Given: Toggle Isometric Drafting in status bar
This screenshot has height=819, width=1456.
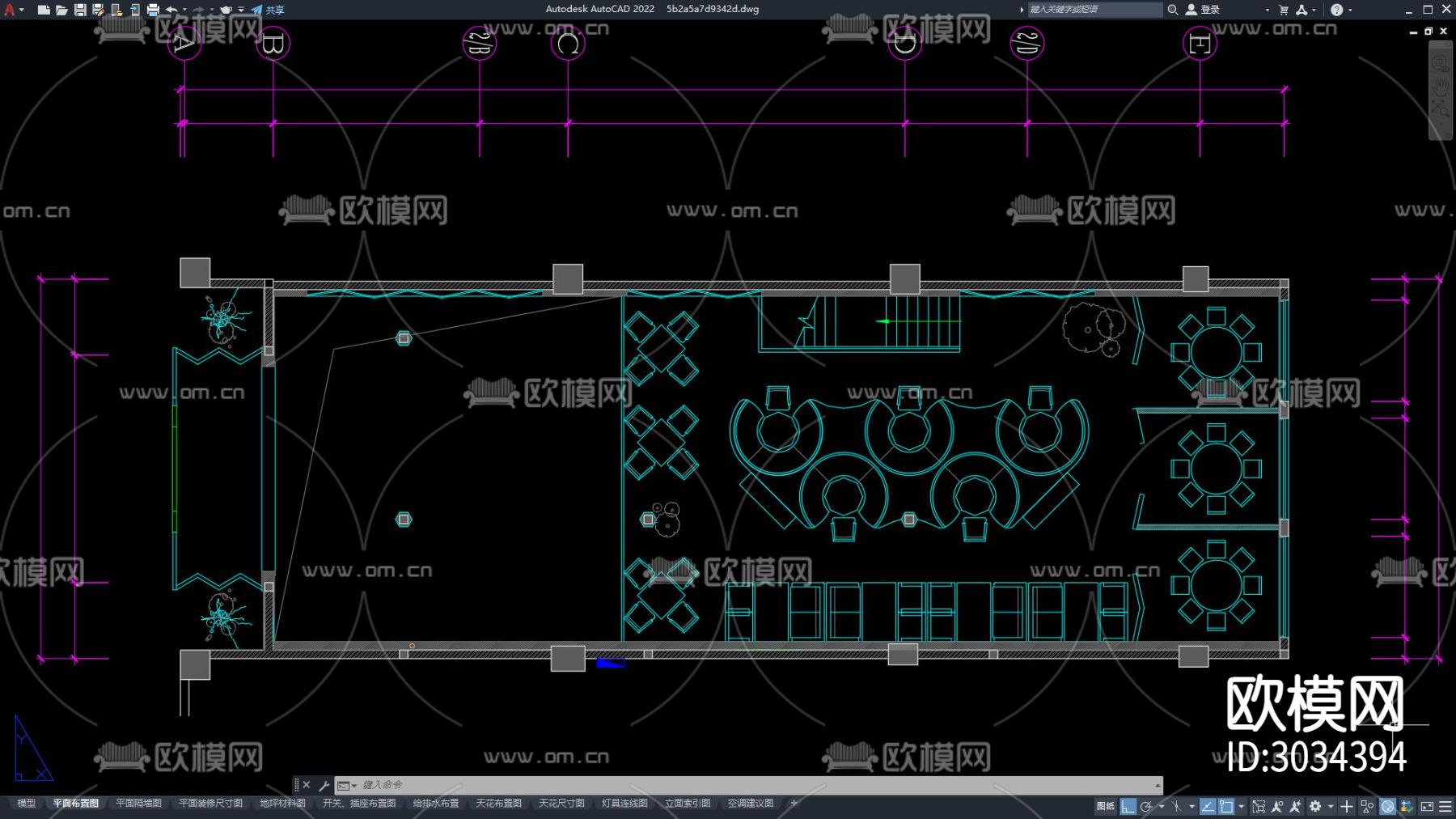Looking at the screenshot, I should click(1177, 806).
